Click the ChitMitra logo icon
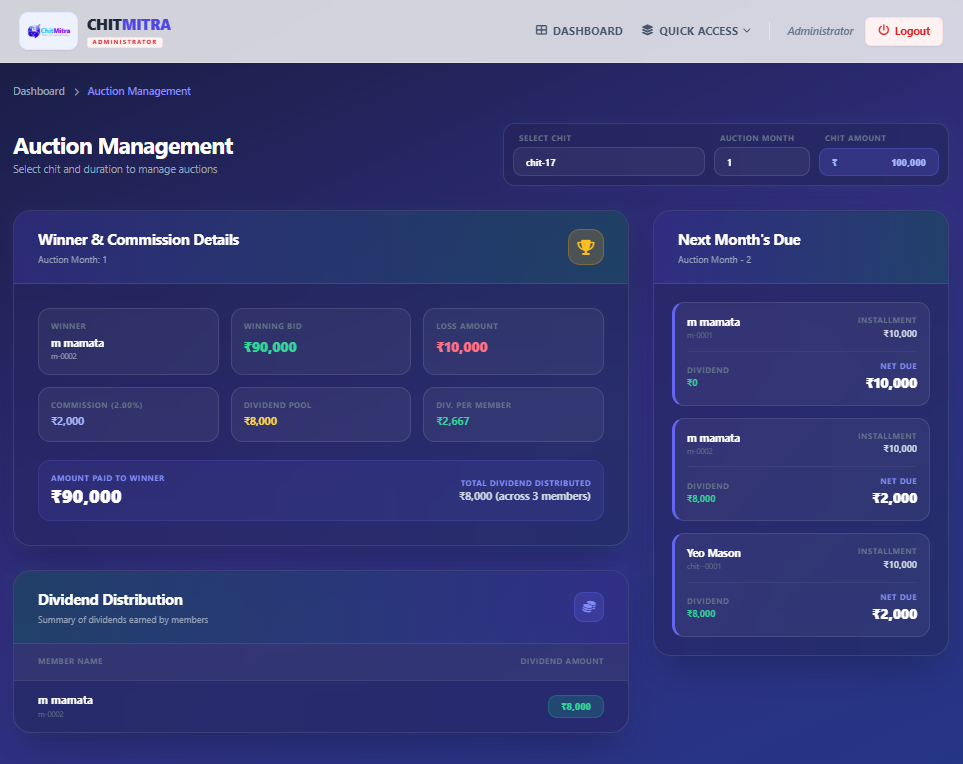Image resolution: width=963 pixels, height=764 pixels. tap(48, 31)
